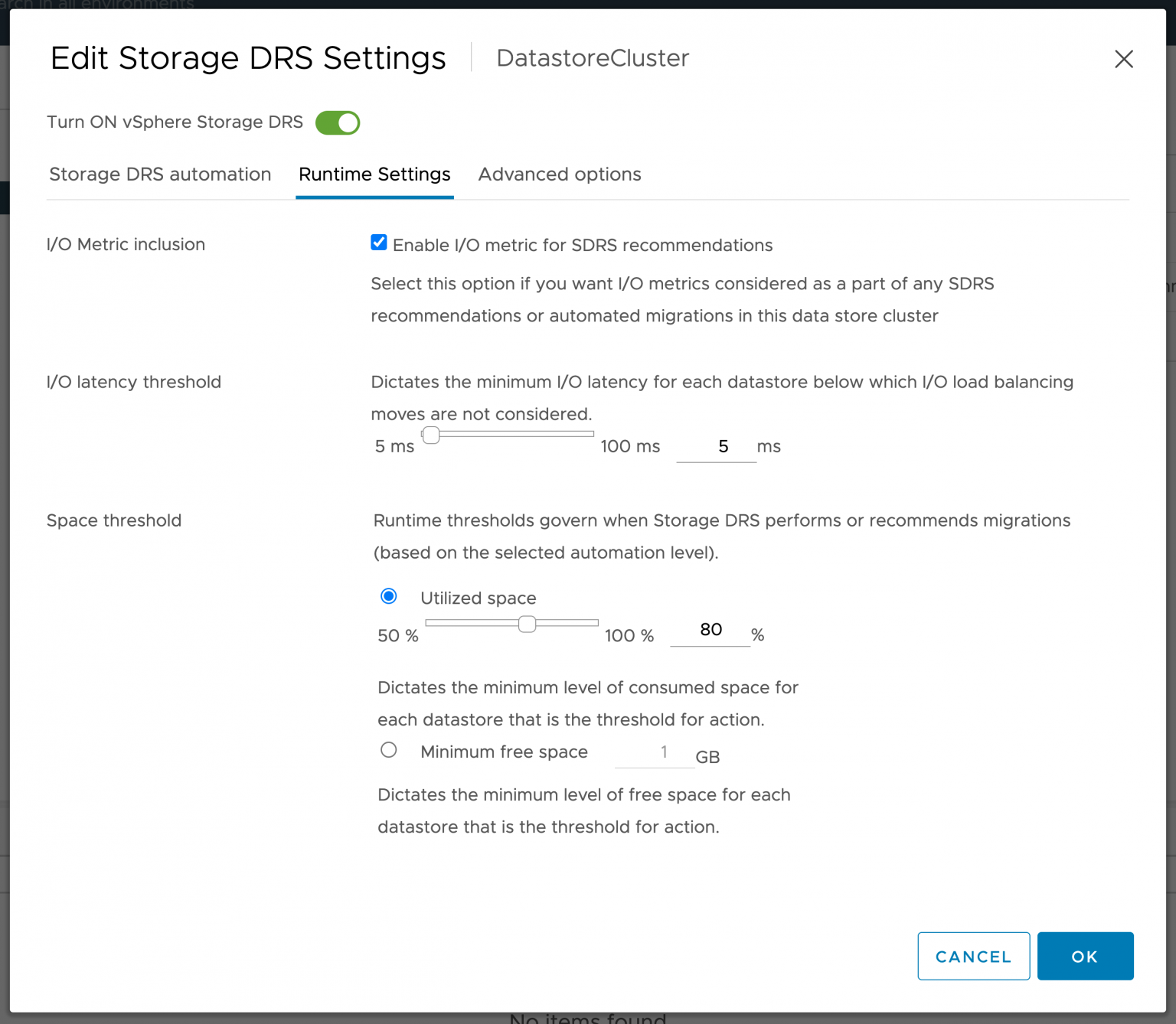This screenshot has width=1176, height=1024.
Task: Click the Utilized space slider handle
Action: coord(527,624)
